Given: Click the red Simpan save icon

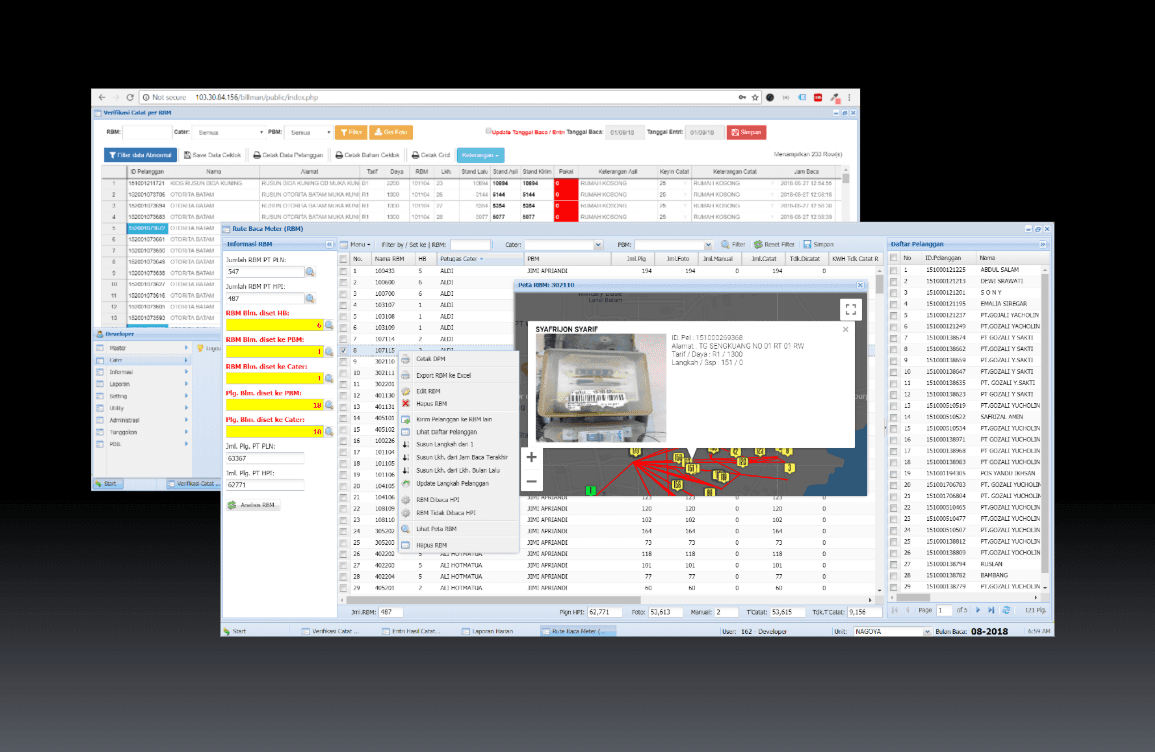Looking at the screenshot, I should [736, 131].
